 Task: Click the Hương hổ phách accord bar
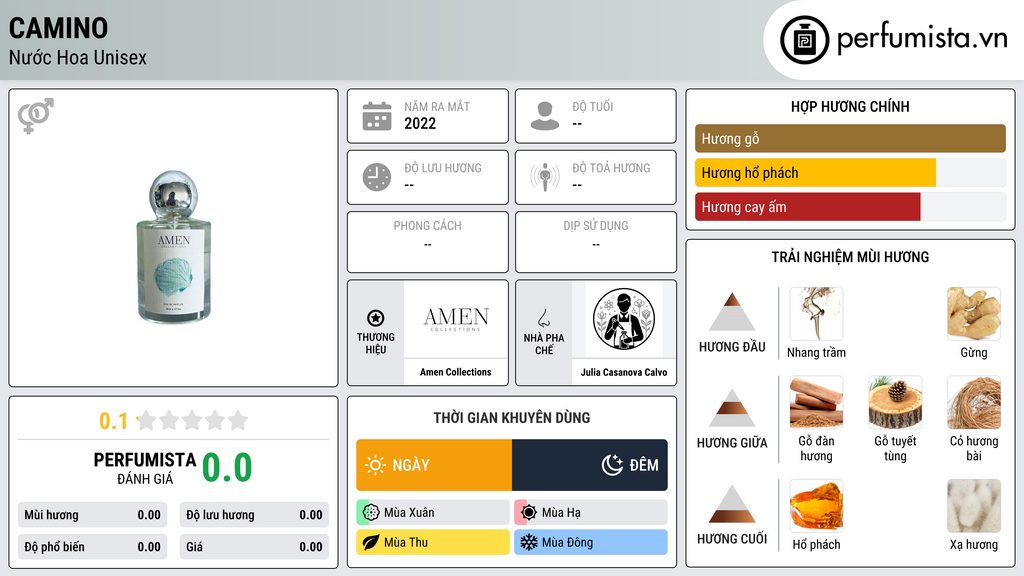click(815, 173)
